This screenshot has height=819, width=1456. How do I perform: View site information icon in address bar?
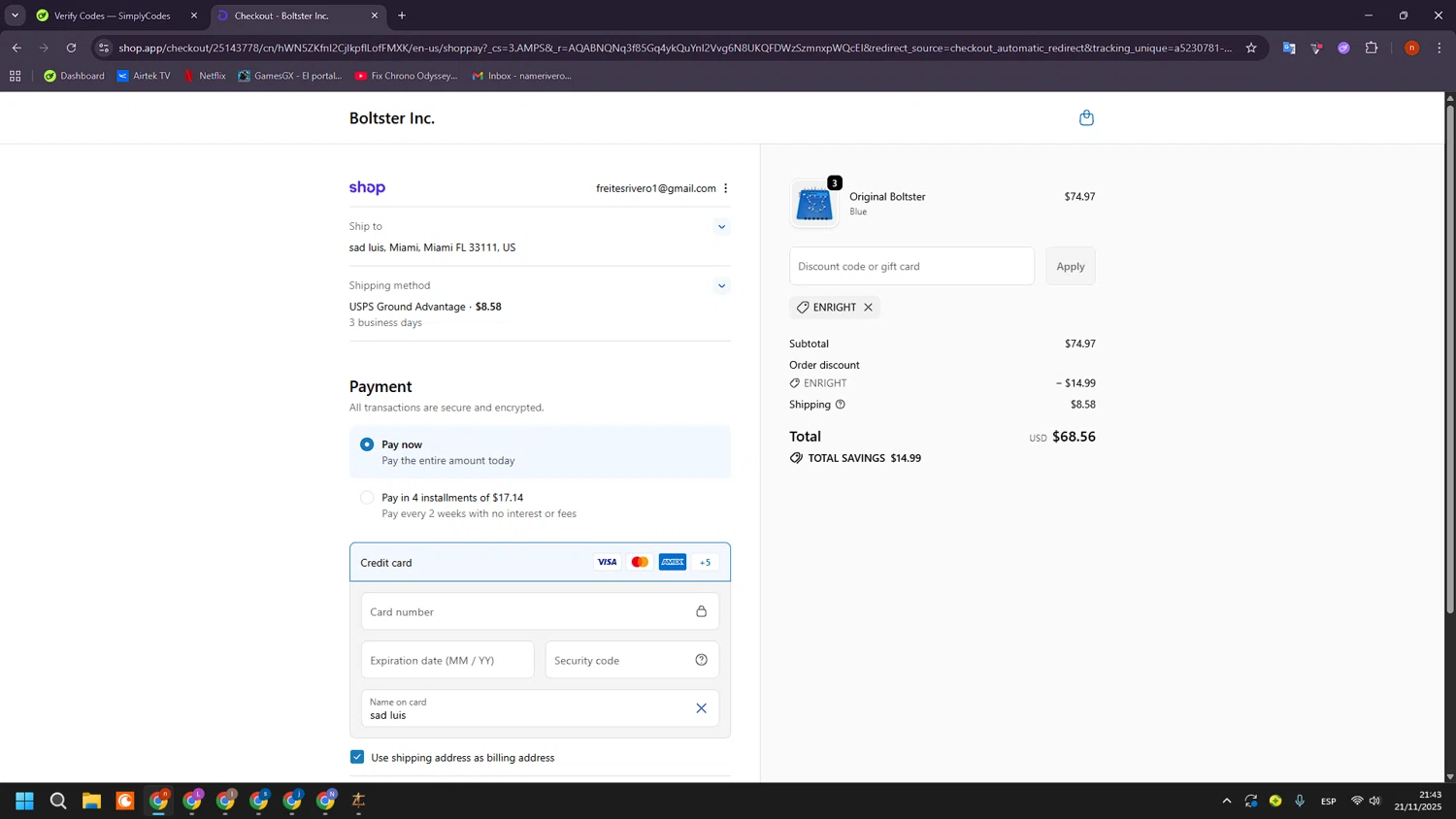coord(104,48)
